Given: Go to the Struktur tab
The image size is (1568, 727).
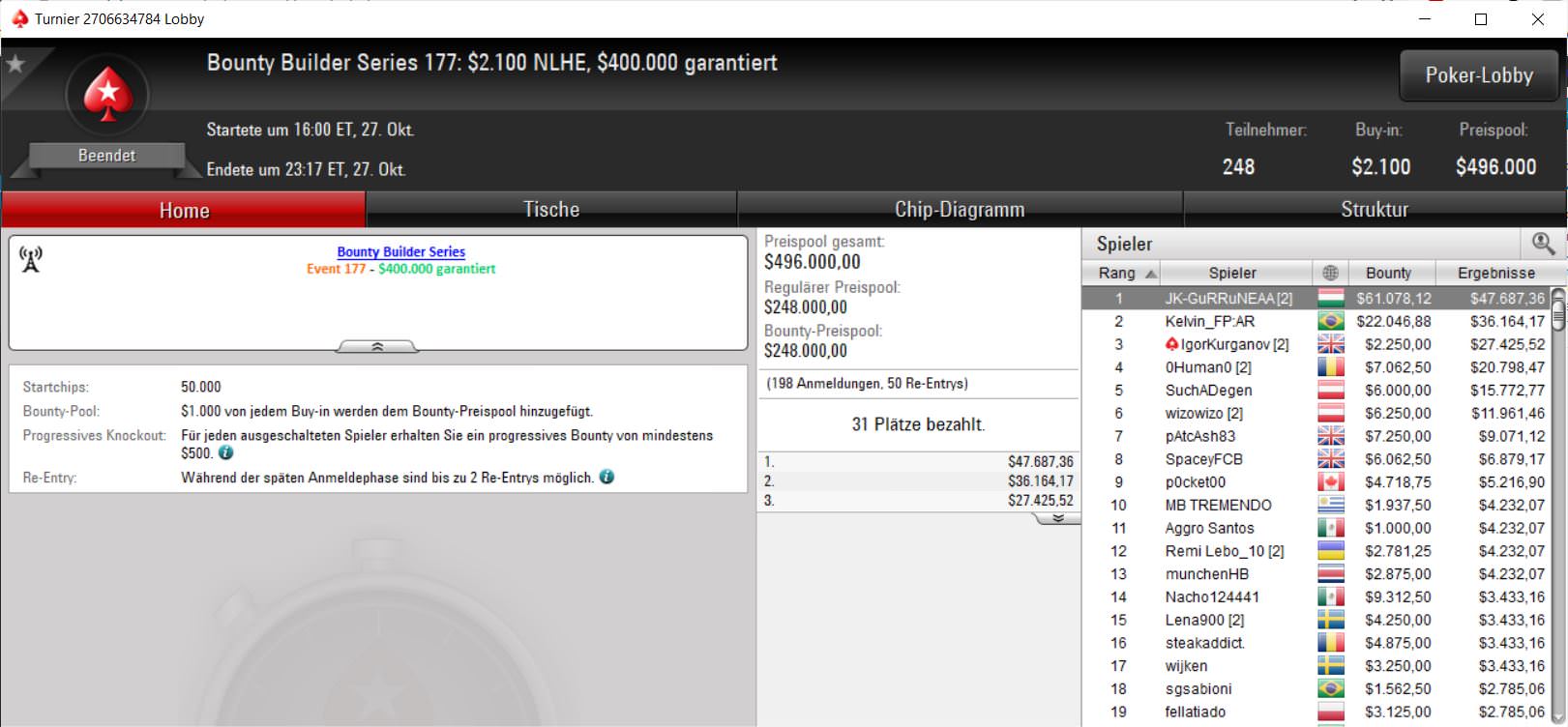Looking at the screenshot, I should (1374, 210).
